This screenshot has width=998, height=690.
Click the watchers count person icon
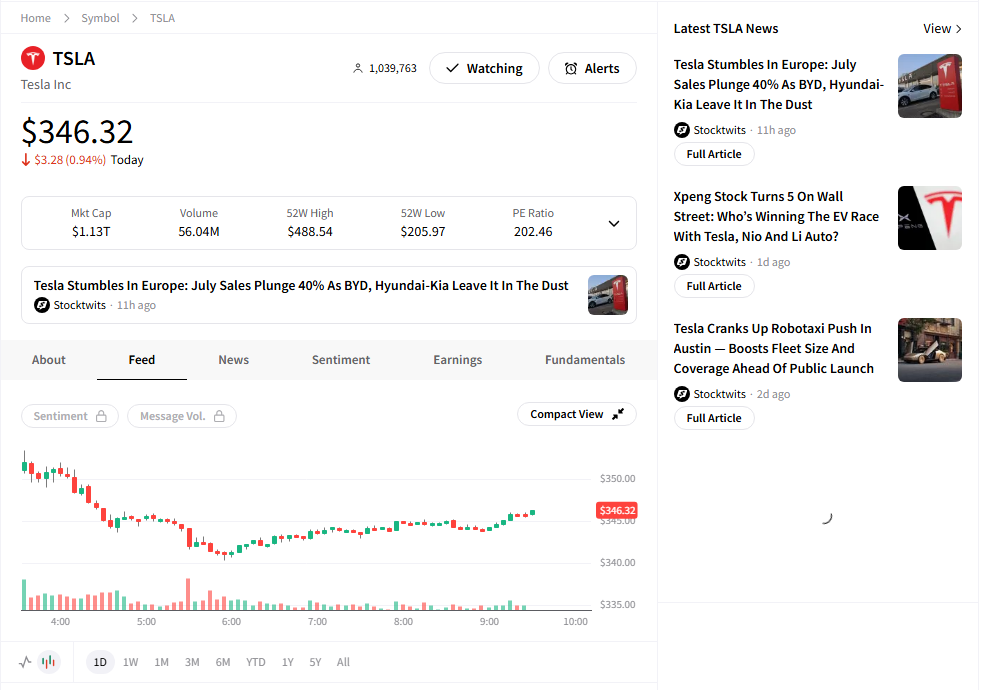pyautogui.click(x=358, y=68)
